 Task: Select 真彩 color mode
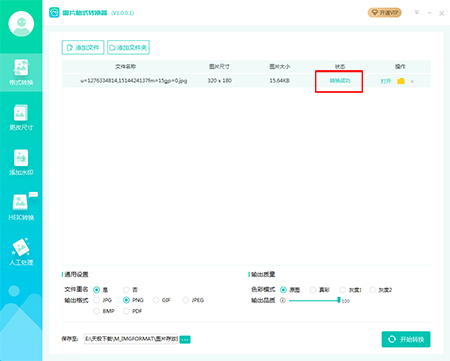pos(313,290)
